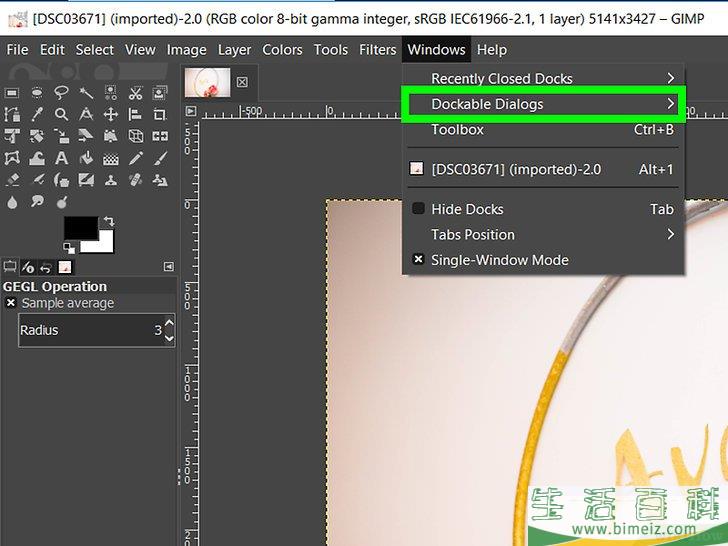Select the Free Select lasso tool
The width and height of the screenshot is (728, 546).
pyautogui.click(x=61, y=92)
